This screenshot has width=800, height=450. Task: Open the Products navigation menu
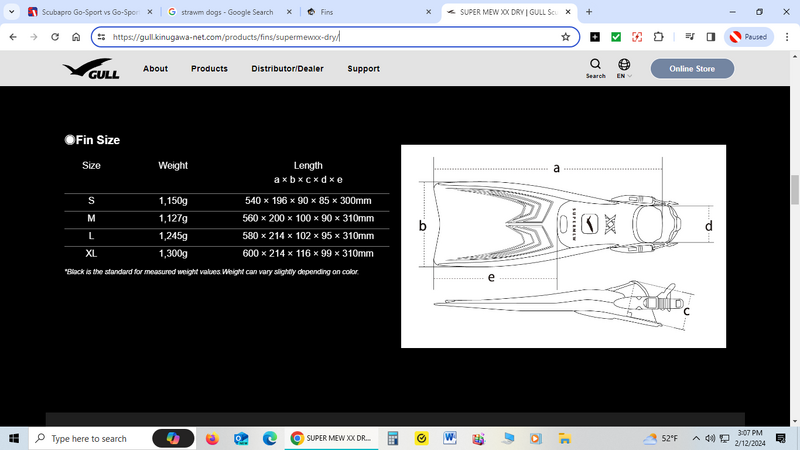coord(209,69)
